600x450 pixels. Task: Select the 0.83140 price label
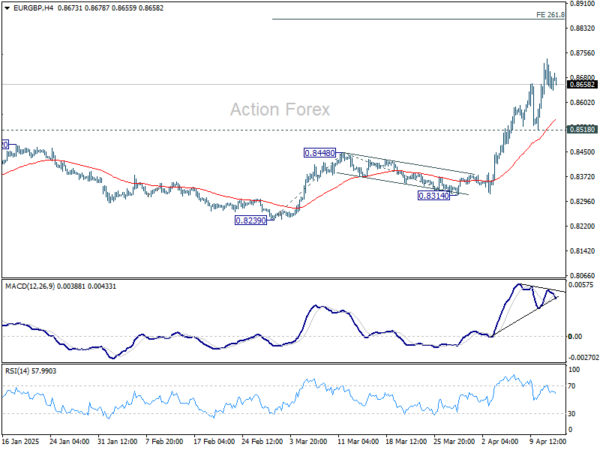434,196
